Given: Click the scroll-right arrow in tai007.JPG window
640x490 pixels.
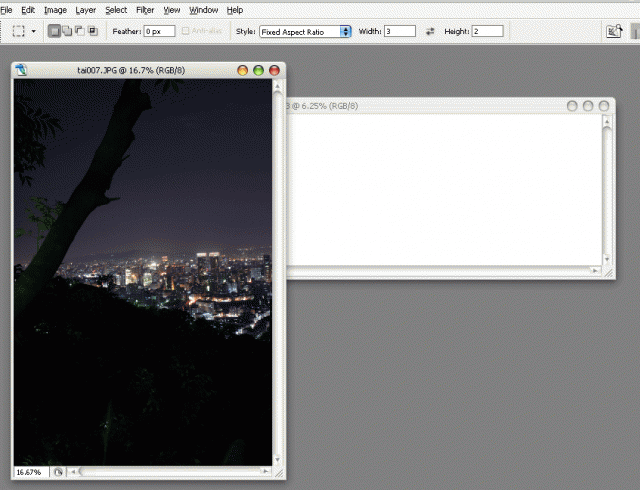Looking at the screenshot, I should [266, 472].
